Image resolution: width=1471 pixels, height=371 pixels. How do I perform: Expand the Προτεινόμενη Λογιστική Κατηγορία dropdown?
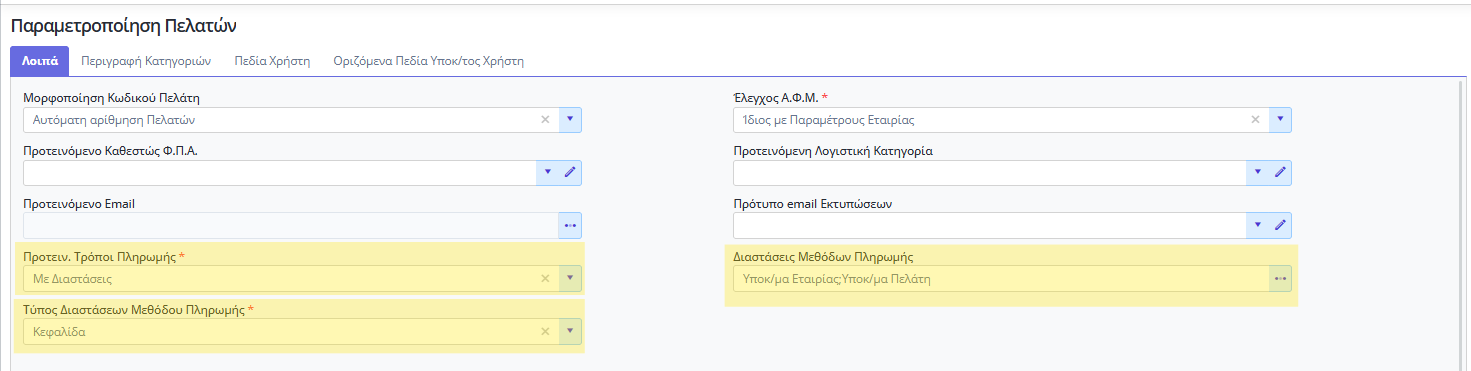[x=1257, y=172]
